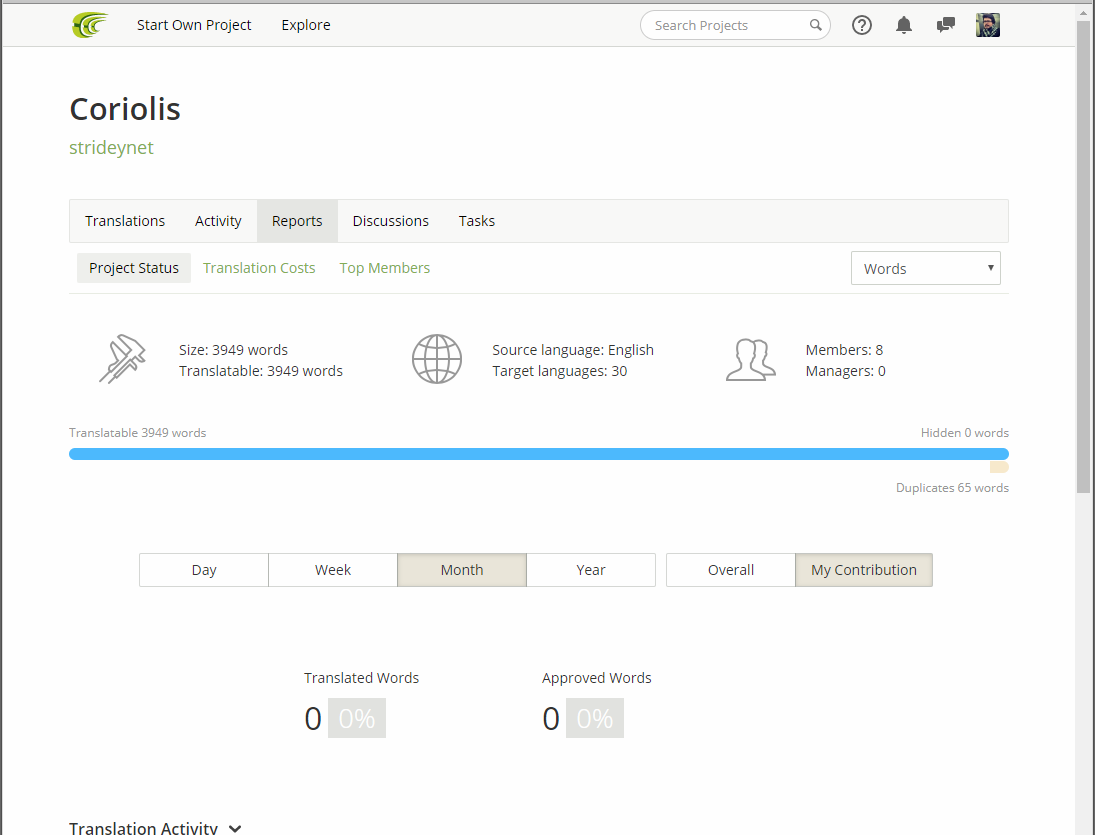Viewport: 1095px width, 835px height.
Task: Click Translated Words 0% badge
Action: [x=357, y=718]
